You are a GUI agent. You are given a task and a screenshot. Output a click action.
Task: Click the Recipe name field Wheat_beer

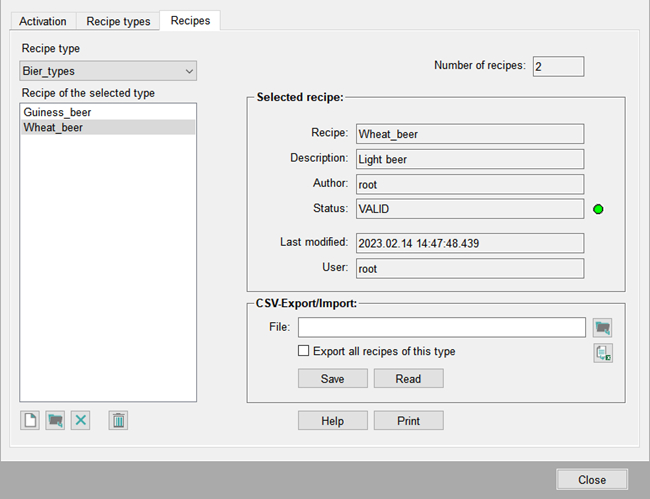[470, 134]
